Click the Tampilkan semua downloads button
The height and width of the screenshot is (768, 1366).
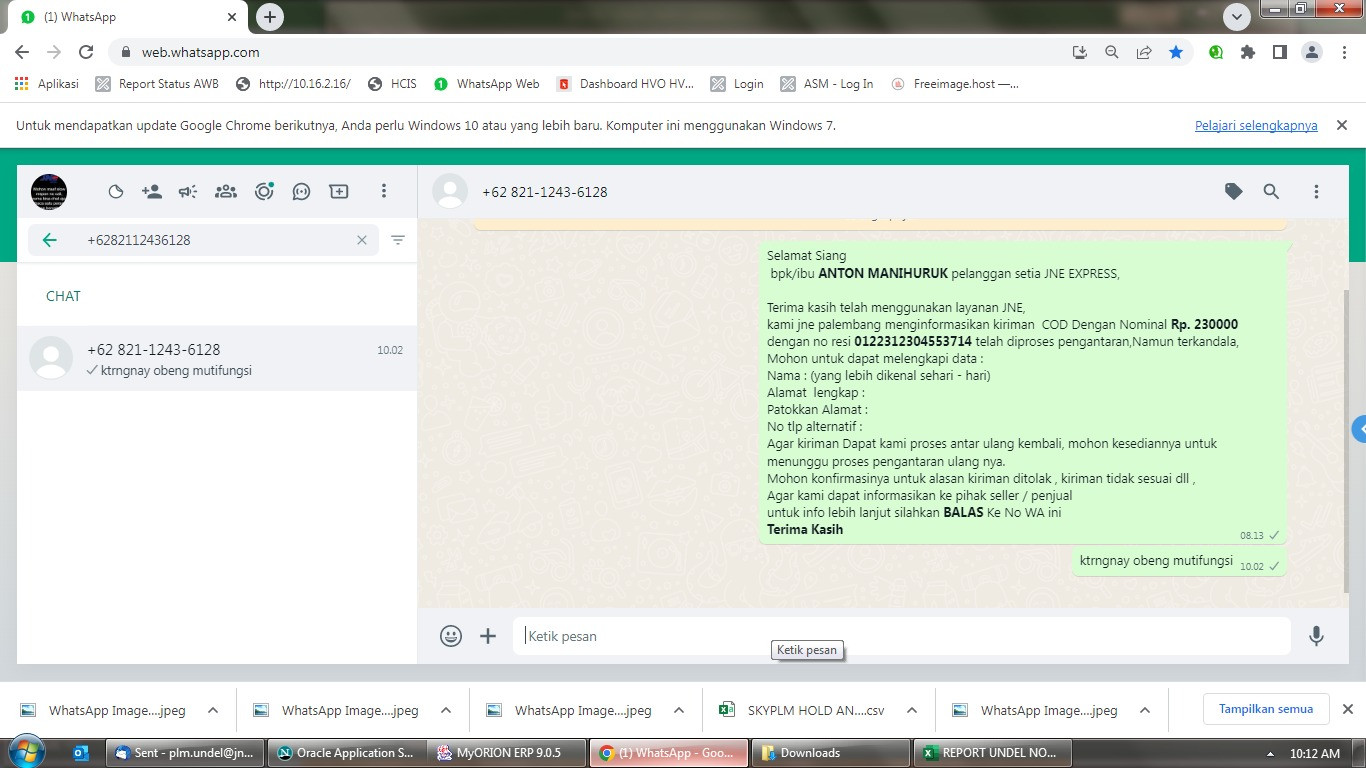point(1265,709)
